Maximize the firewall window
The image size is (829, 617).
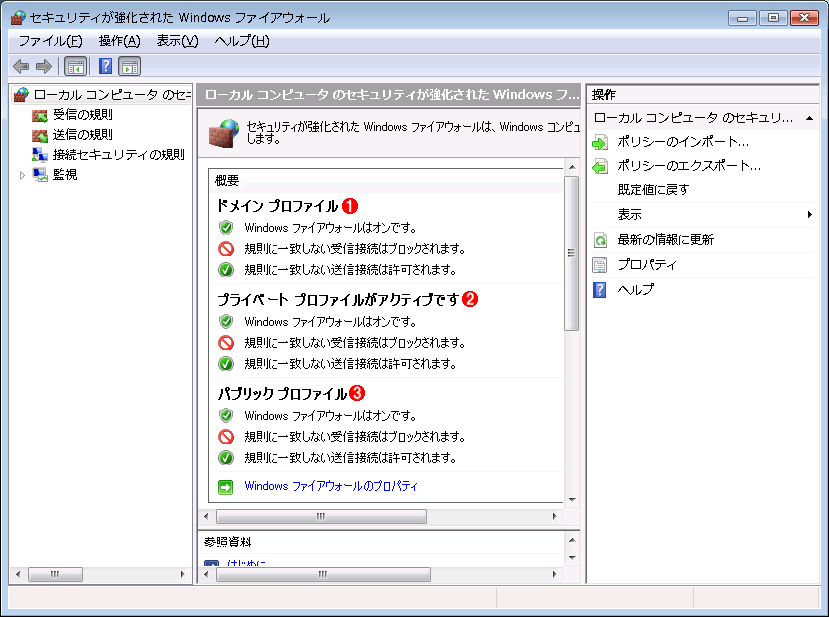773,18
